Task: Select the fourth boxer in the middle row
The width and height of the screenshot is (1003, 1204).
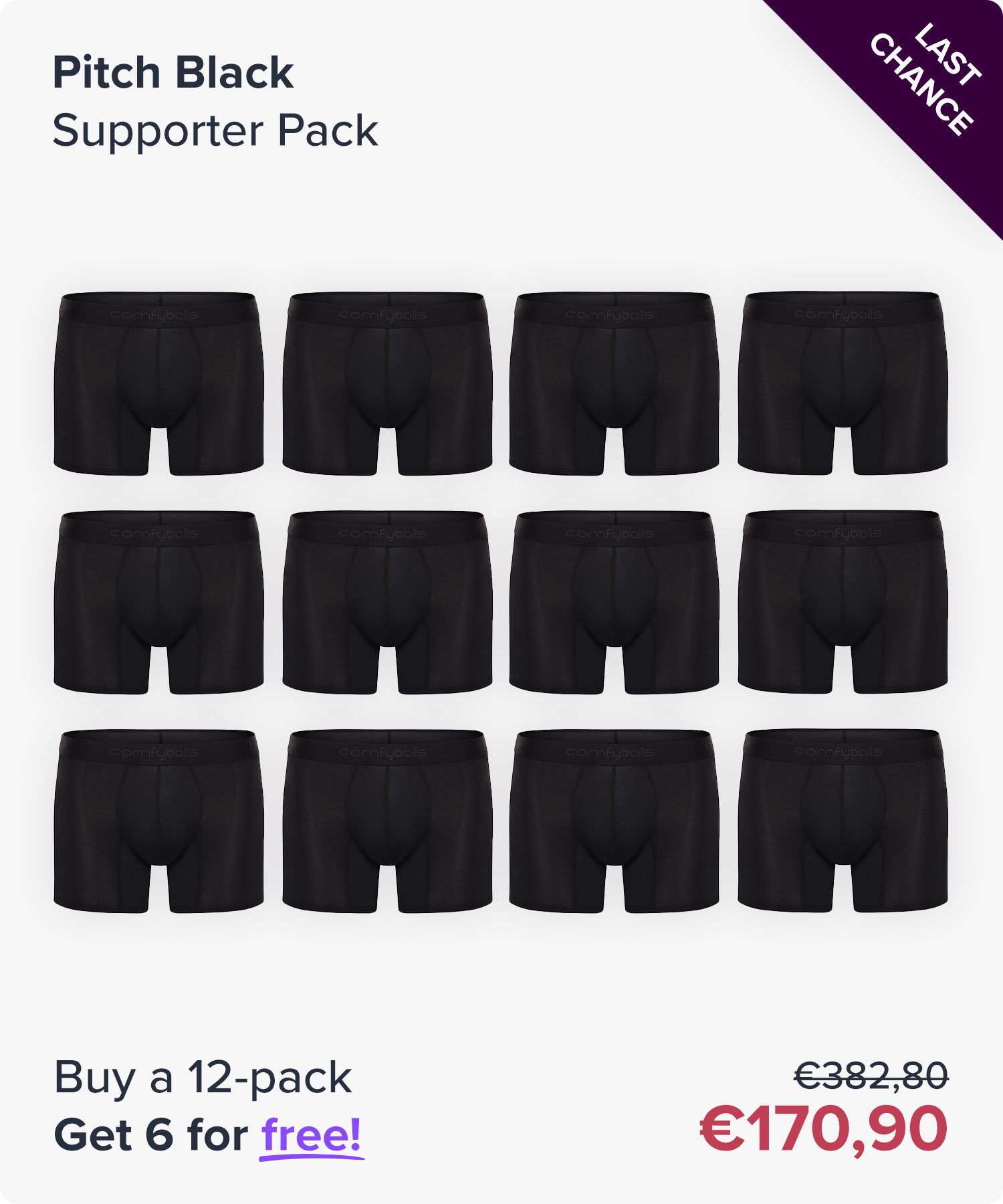Action: 843,602
